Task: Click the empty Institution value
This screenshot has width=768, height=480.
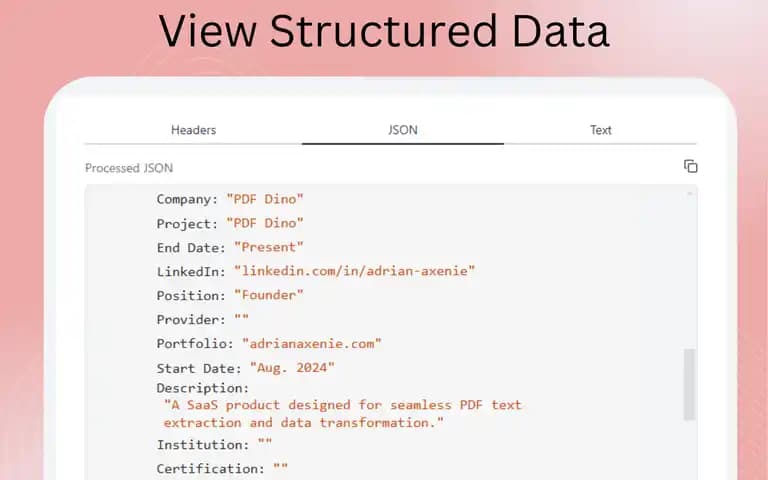Action: pos(265,444)
